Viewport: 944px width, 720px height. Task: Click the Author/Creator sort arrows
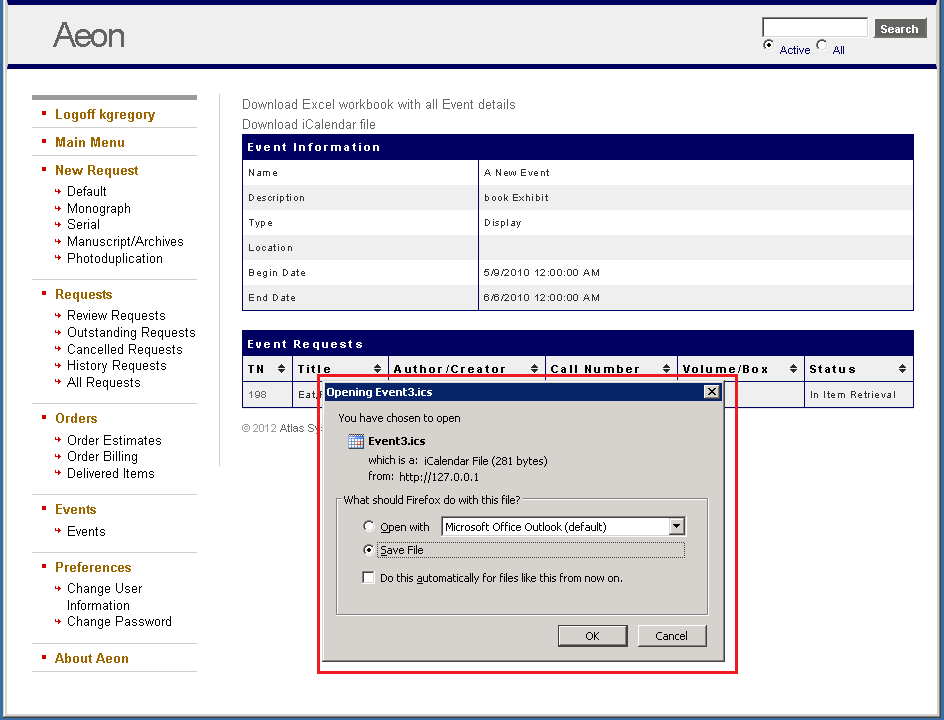(x=534, y=367)
